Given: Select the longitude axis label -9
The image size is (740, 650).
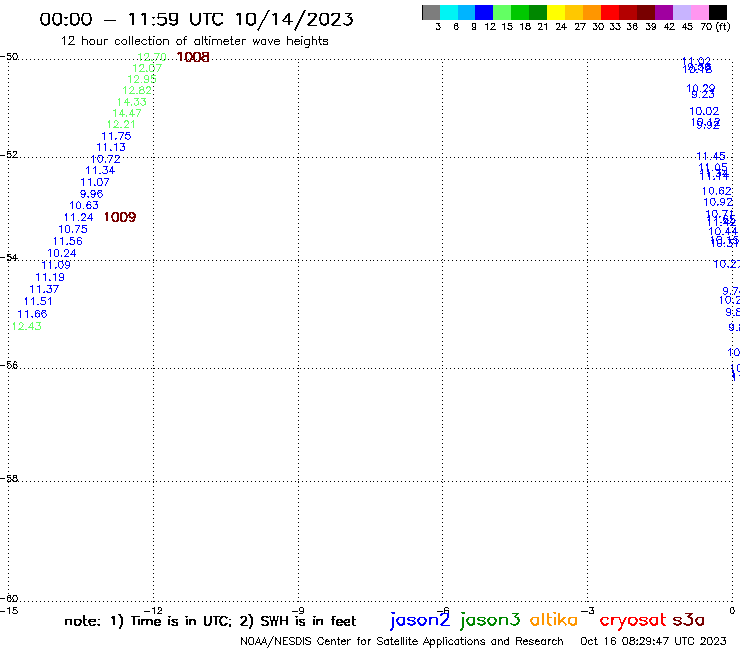Looking at the screenshot, I should (298, 611).
